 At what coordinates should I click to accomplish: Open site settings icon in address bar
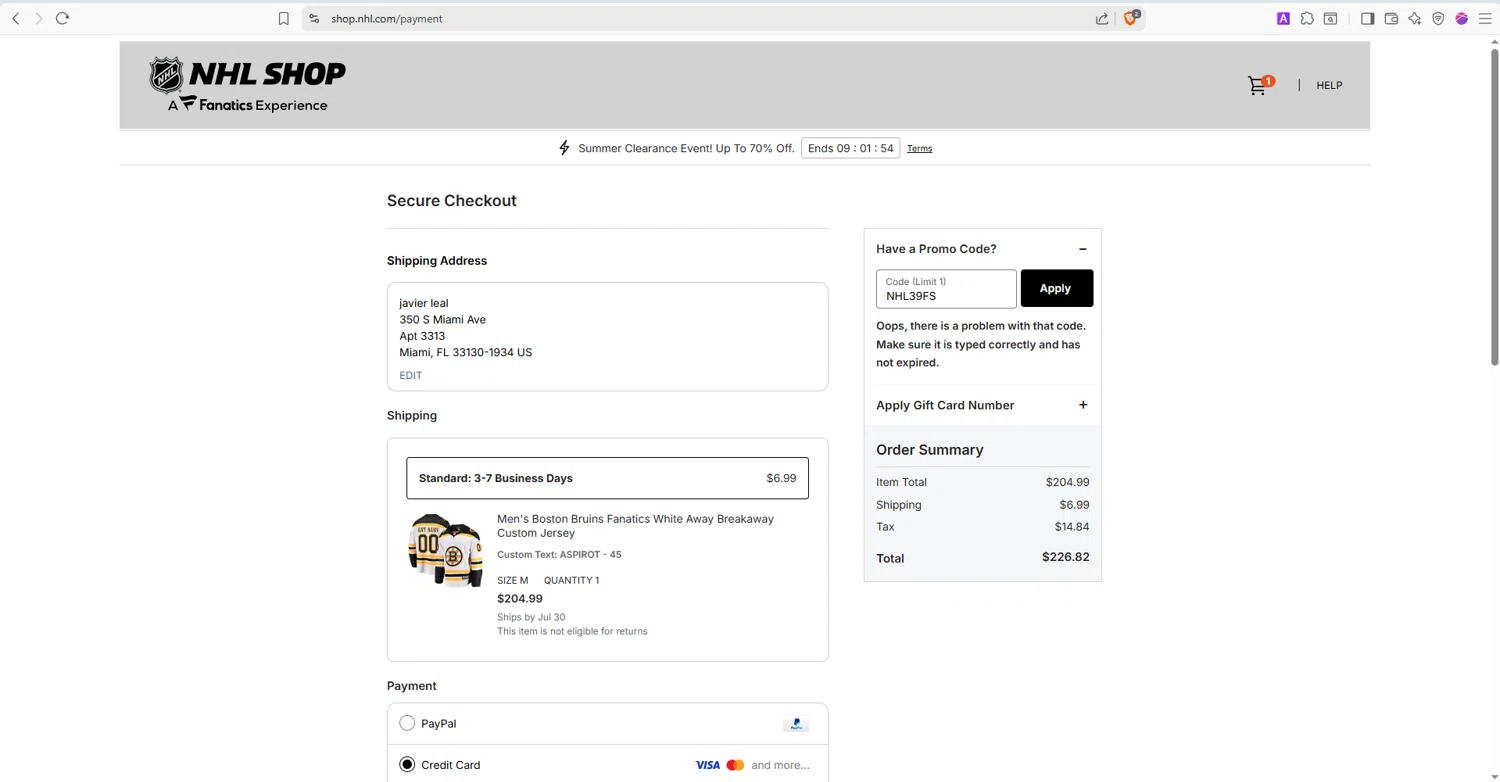tap(314, 18)
